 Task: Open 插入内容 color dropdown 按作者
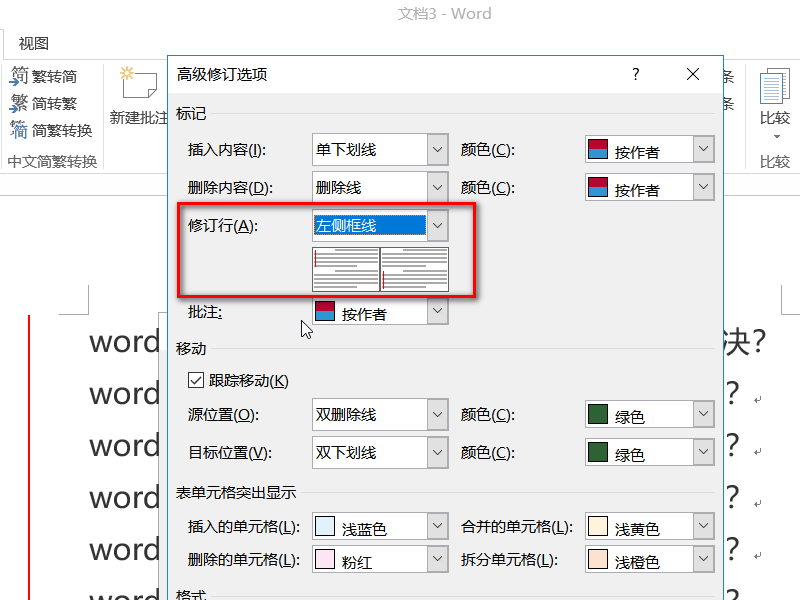[x=704, y=149]
